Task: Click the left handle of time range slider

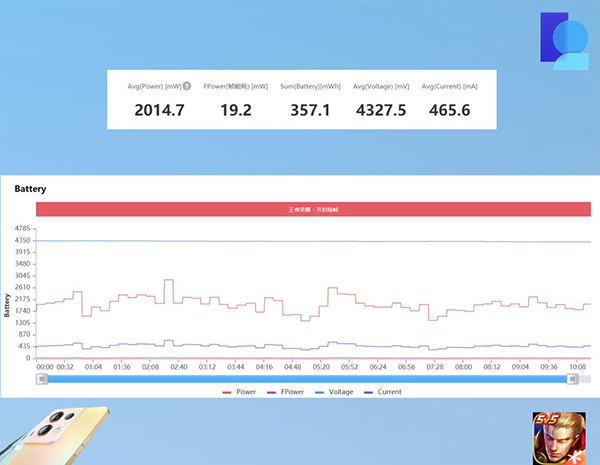Action: pyautogui.click(x=40, y=378)
